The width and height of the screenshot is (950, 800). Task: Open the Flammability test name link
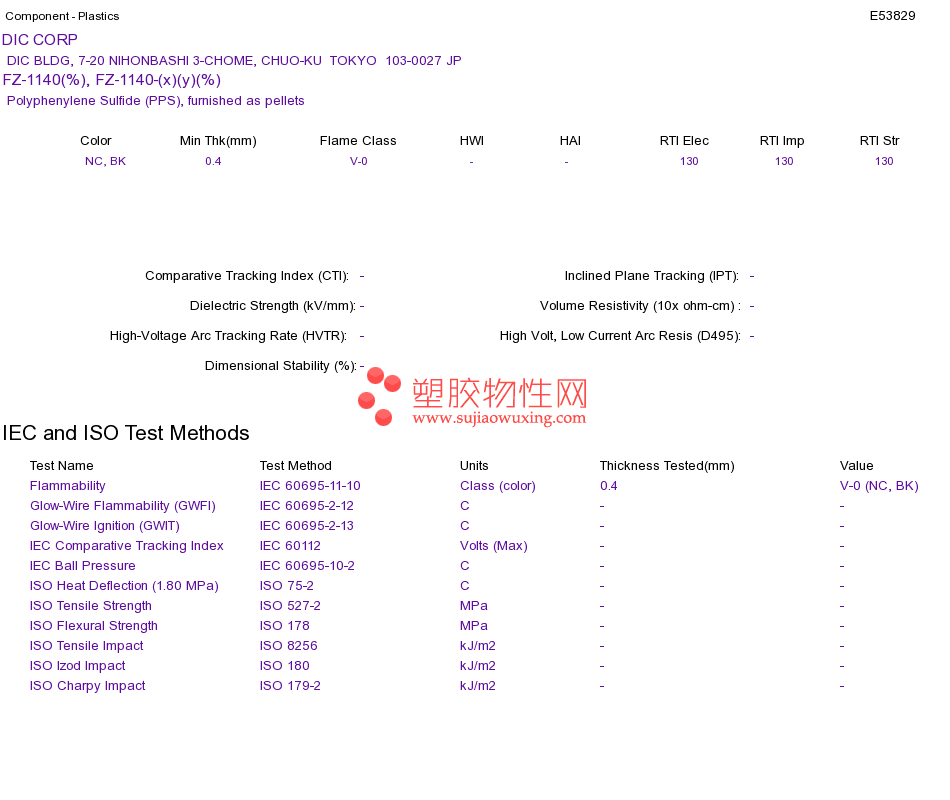tap(67, 486)
